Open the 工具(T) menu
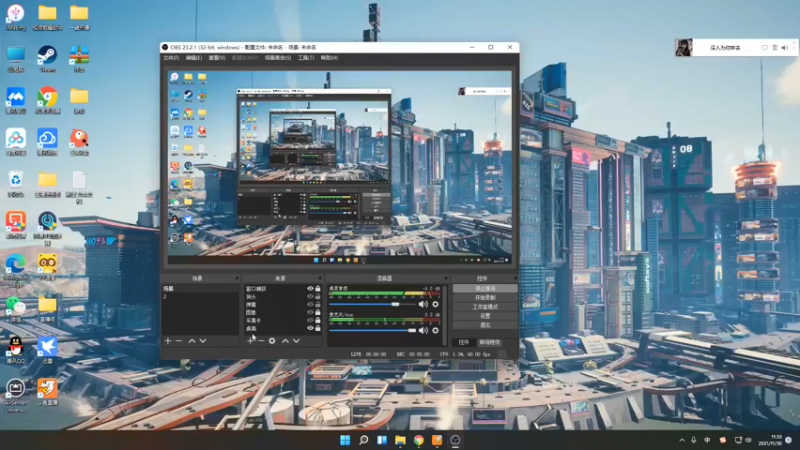 [x=306, y=58]
